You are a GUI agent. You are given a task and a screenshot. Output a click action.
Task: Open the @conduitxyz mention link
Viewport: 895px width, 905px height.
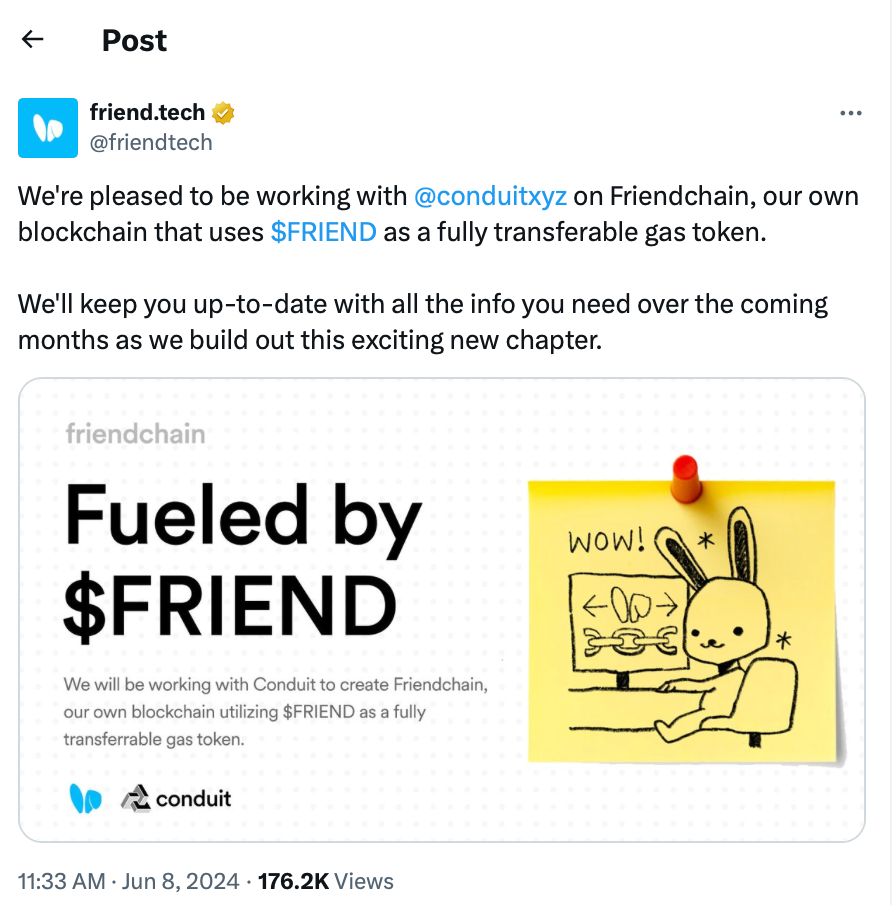(x=490, y=196)
